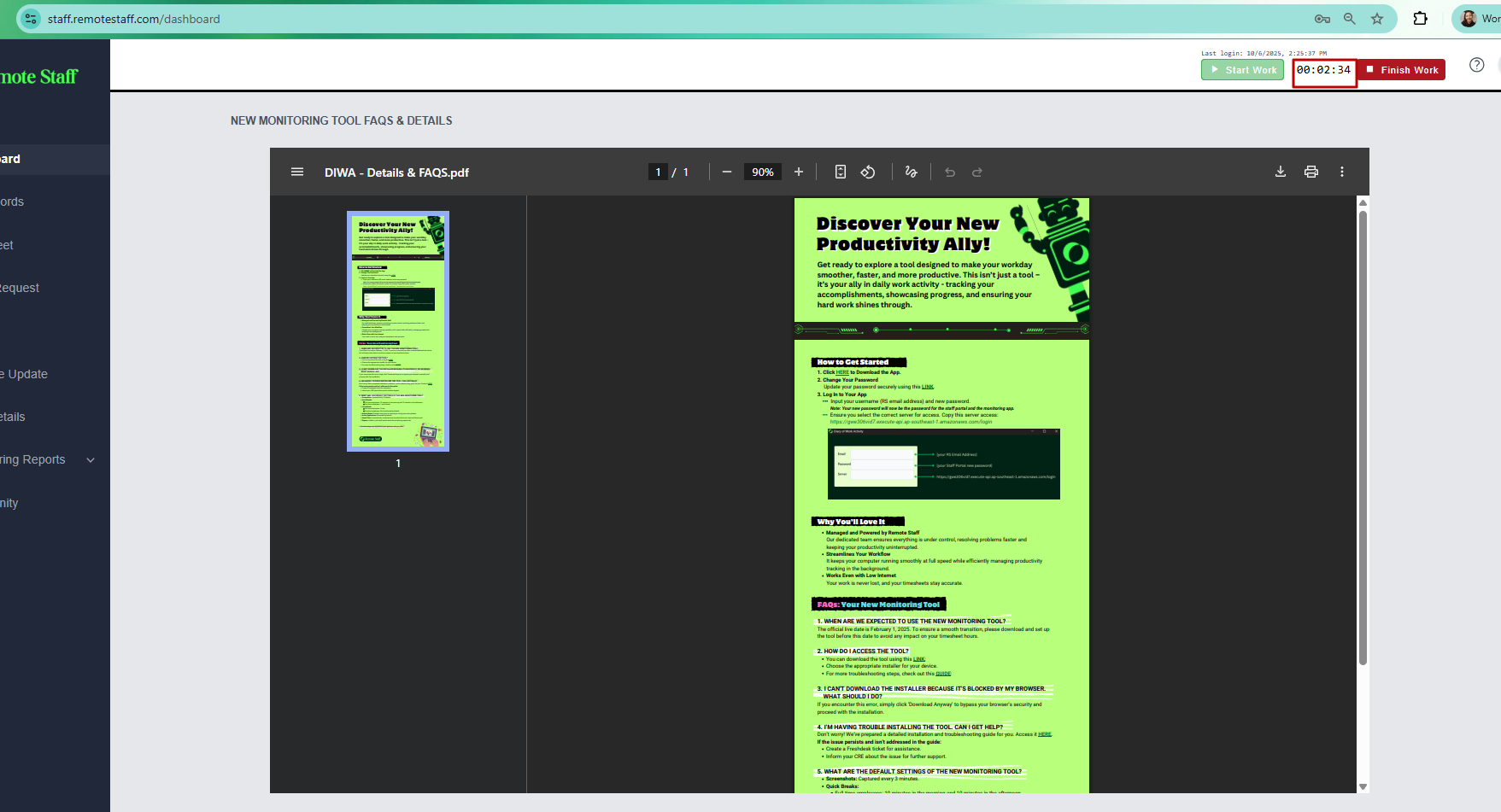
Task: Expand the Reports sidebar chevron
Action: click(91, 459)
